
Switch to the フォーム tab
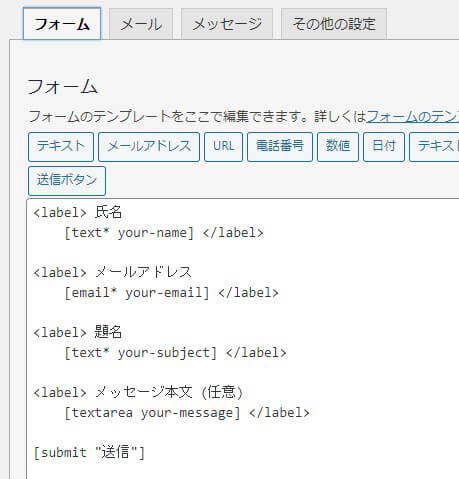click(x=62, y=24)
